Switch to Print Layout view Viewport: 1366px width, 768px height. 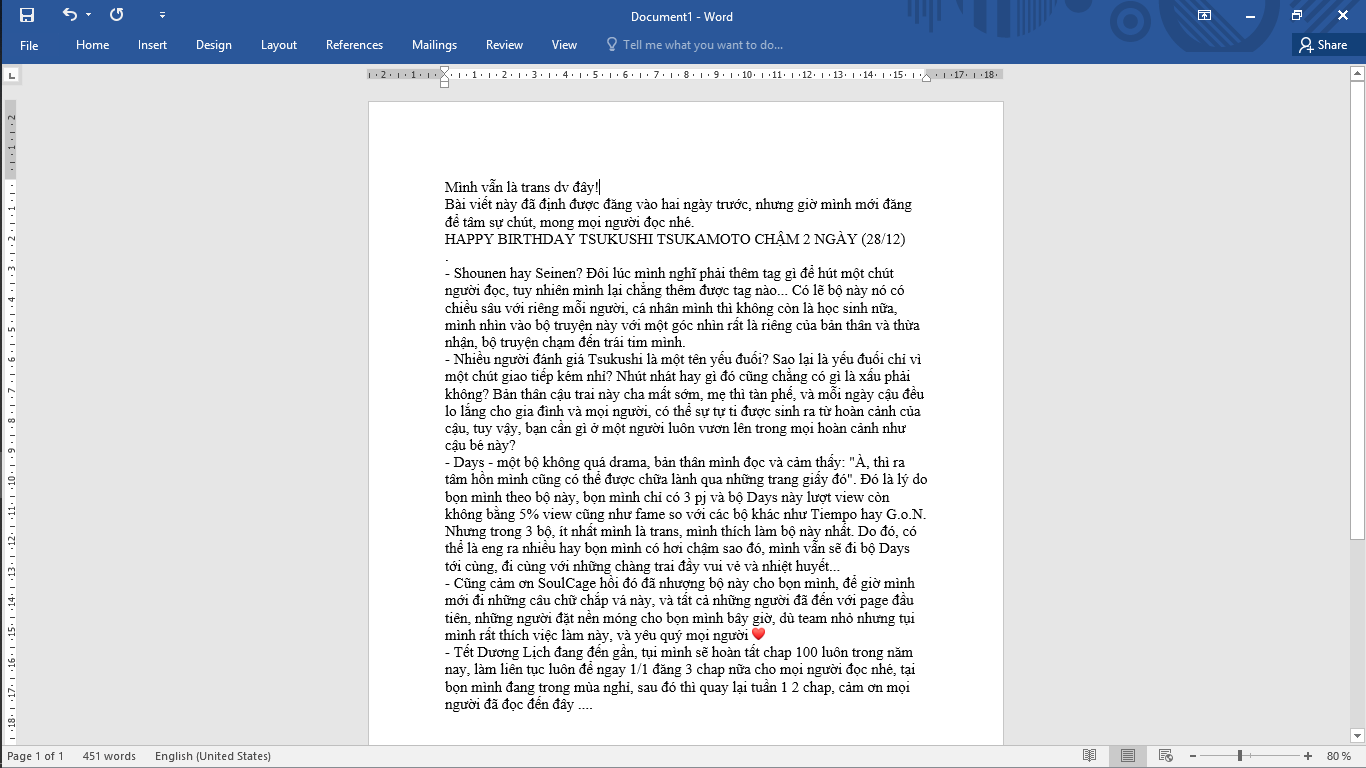(x=1127, y=756)
